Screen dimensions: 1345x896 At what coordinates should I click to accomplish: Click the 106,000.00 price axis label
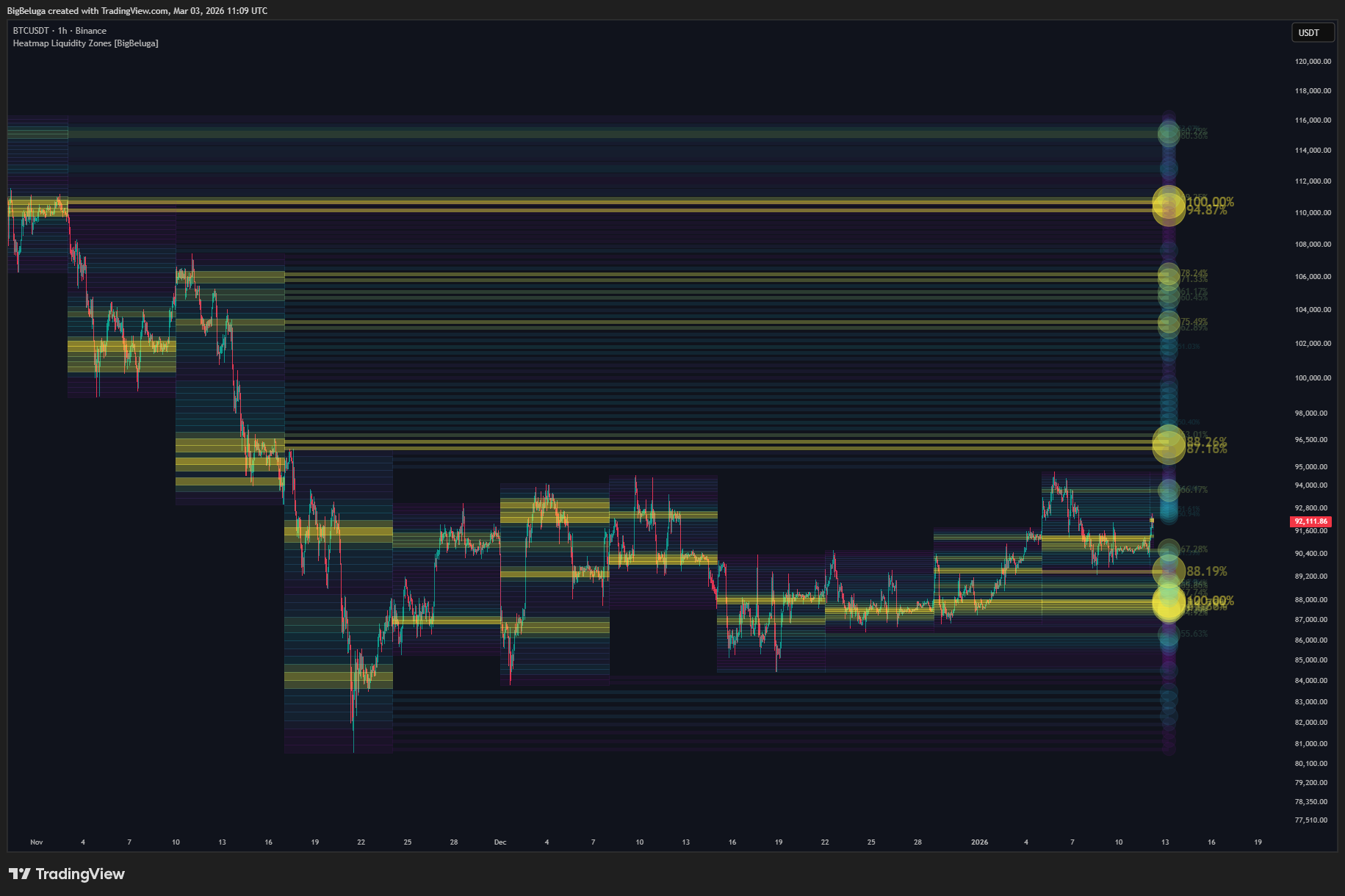coord(1313,277)
